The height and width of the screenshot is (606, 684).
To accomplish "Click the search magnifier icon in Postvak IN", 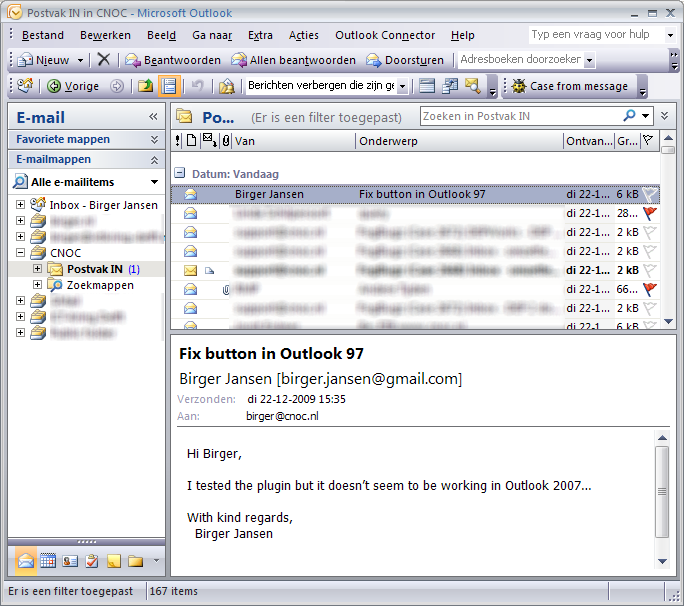I will tap(629, 116).
